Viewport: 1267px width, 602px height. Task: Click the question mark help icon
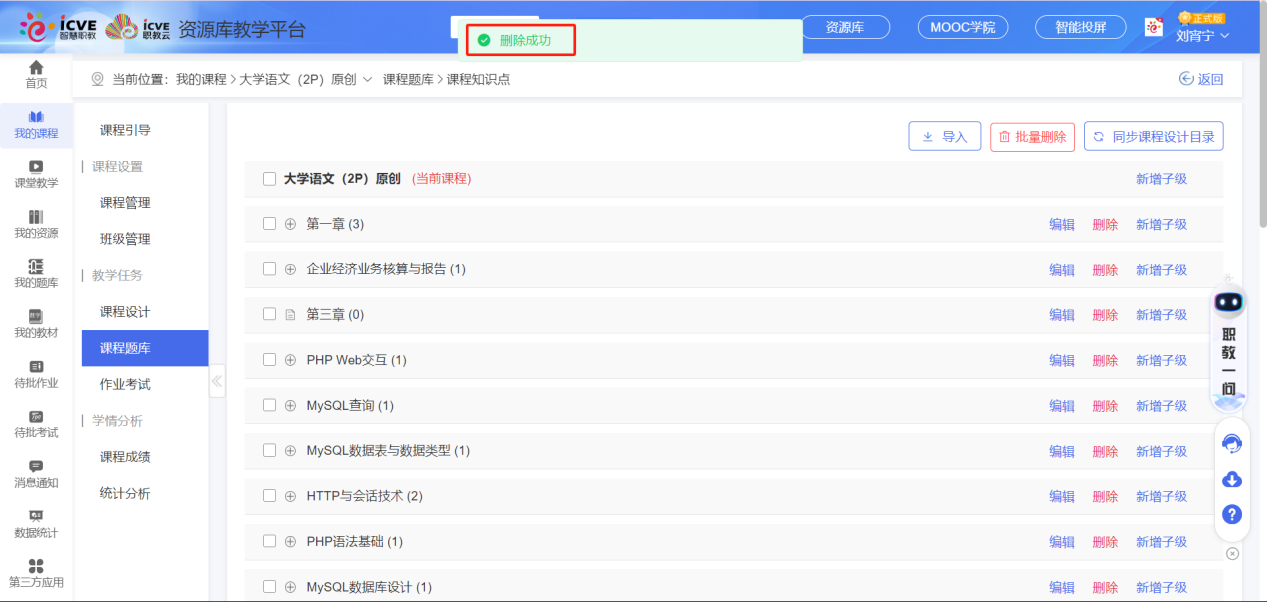pos(1232,515)
